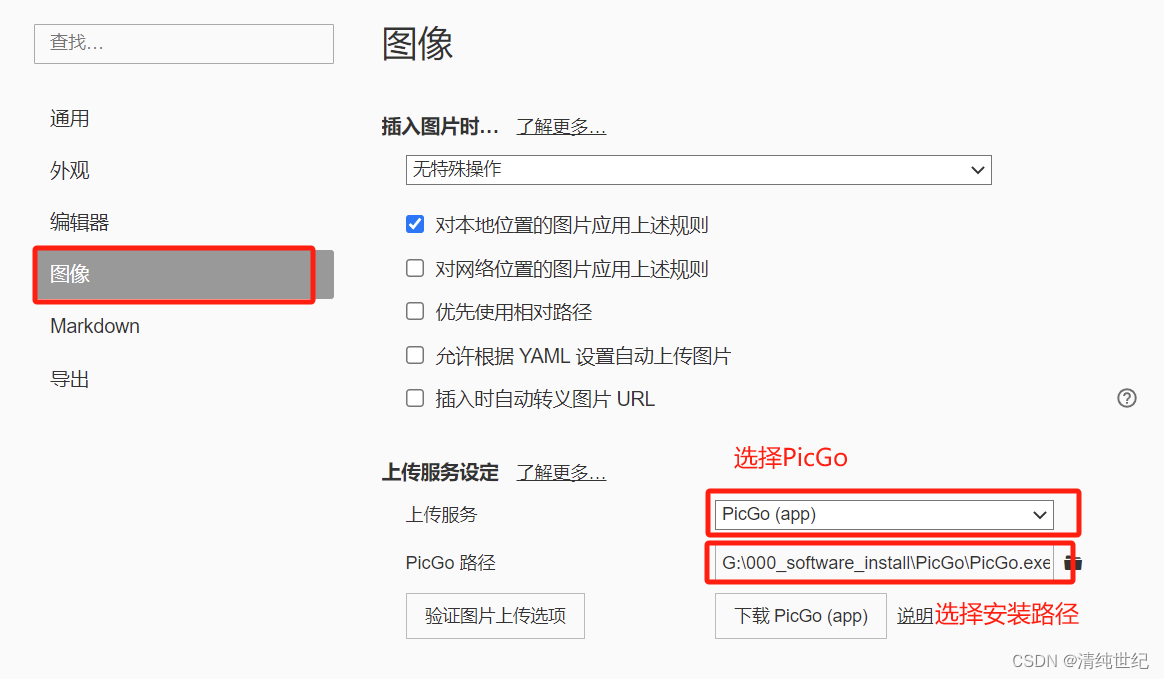Click 了解更多 next to 插入图片时
This screenshot has height=679, width=1164.
pos(560,126)
